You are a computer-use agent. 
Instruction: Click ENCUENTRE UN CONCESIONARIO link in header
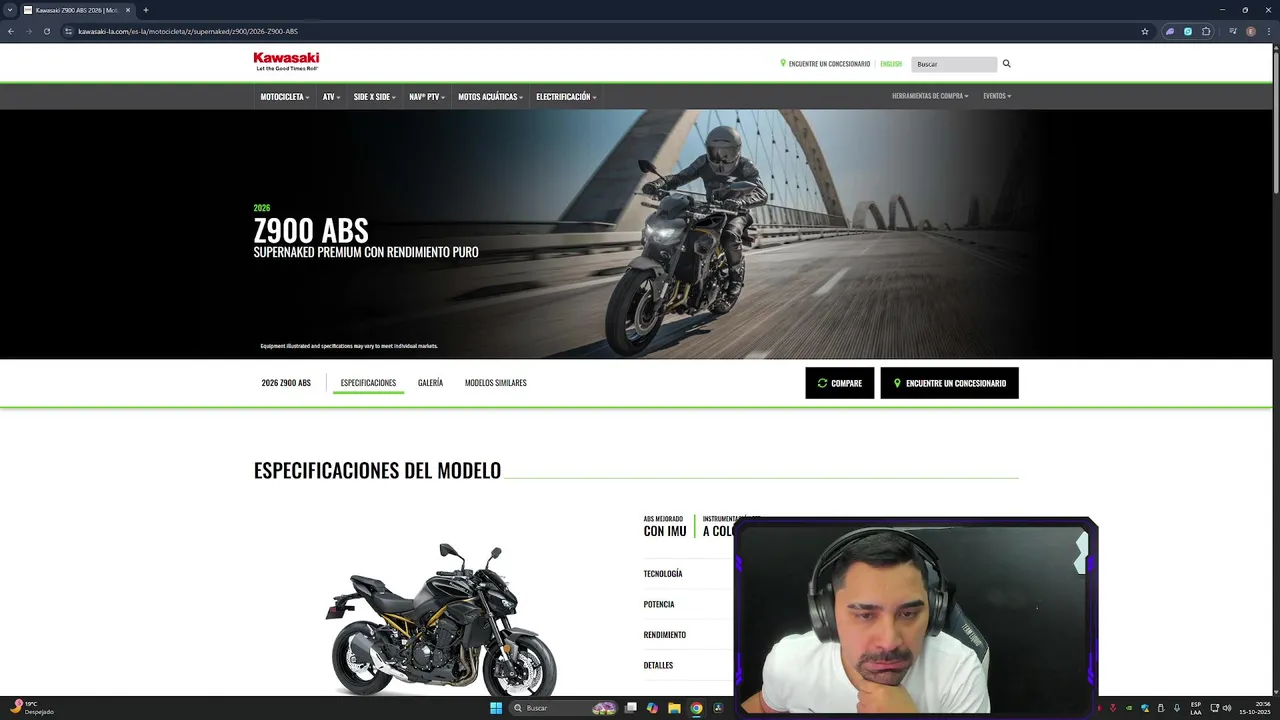pyautogui.click(x=825, y=64)
